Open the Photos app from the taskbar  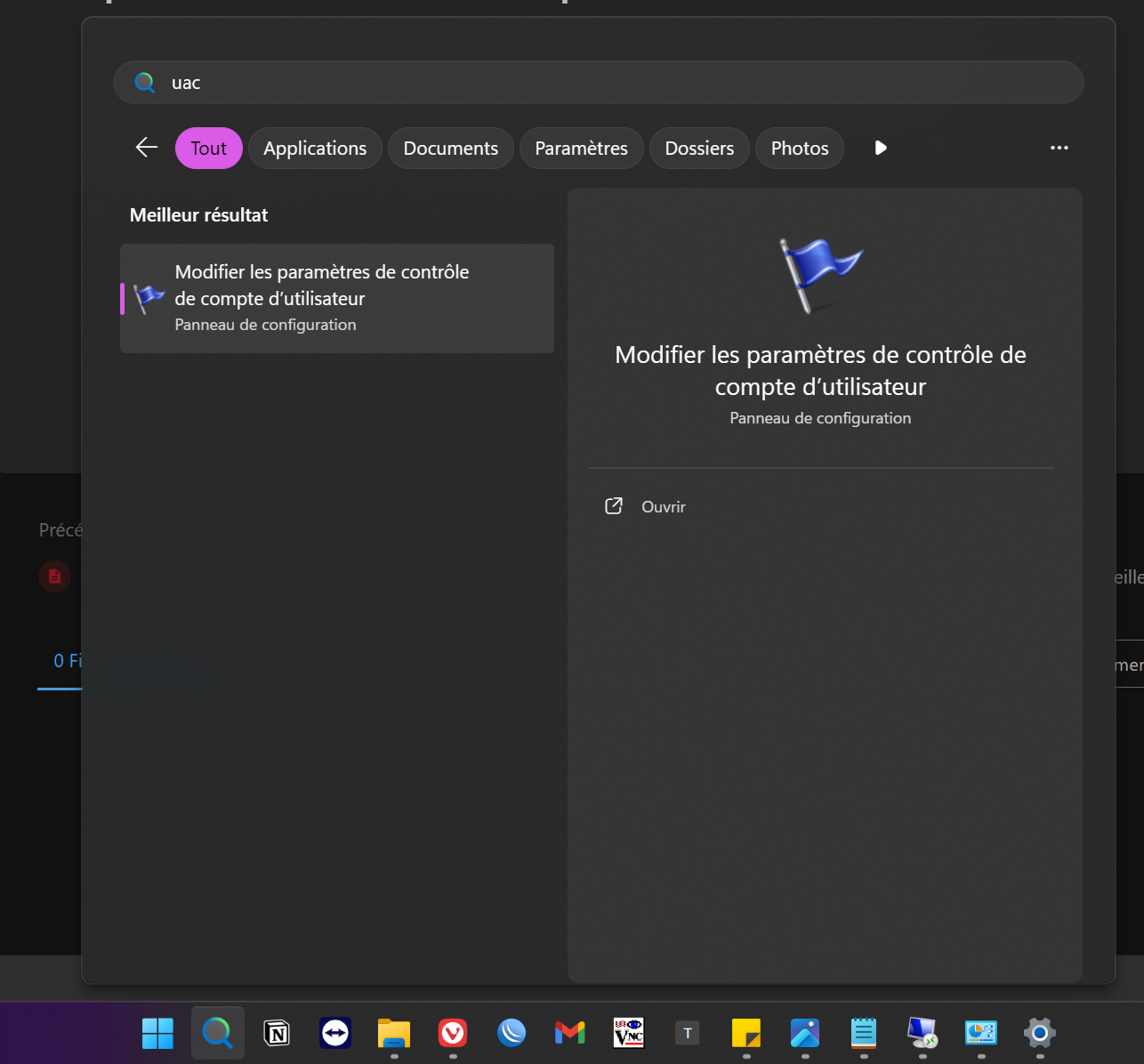point(805,1033)
